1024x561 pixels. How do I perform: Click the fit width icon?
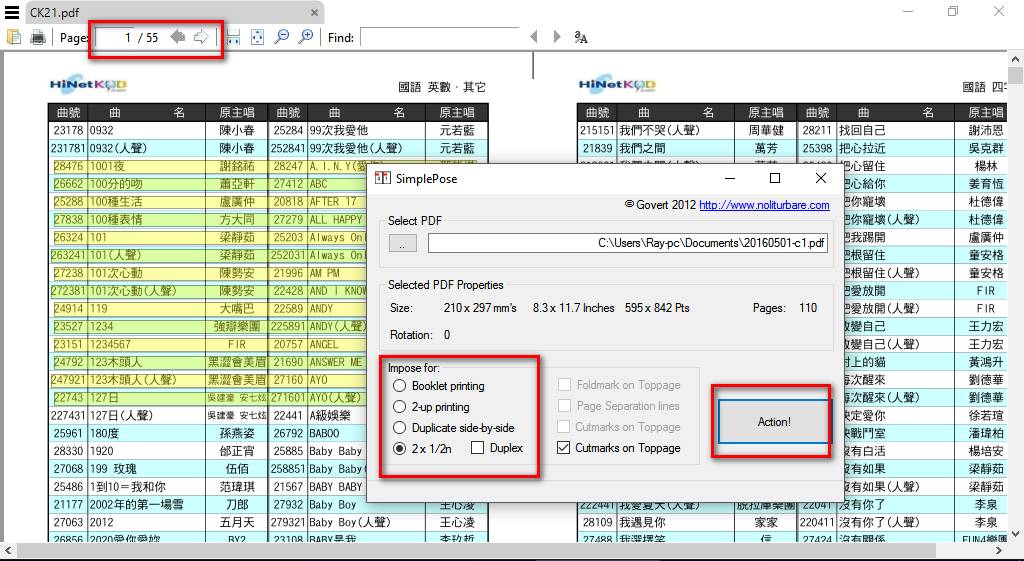click(x=233, y=37)
